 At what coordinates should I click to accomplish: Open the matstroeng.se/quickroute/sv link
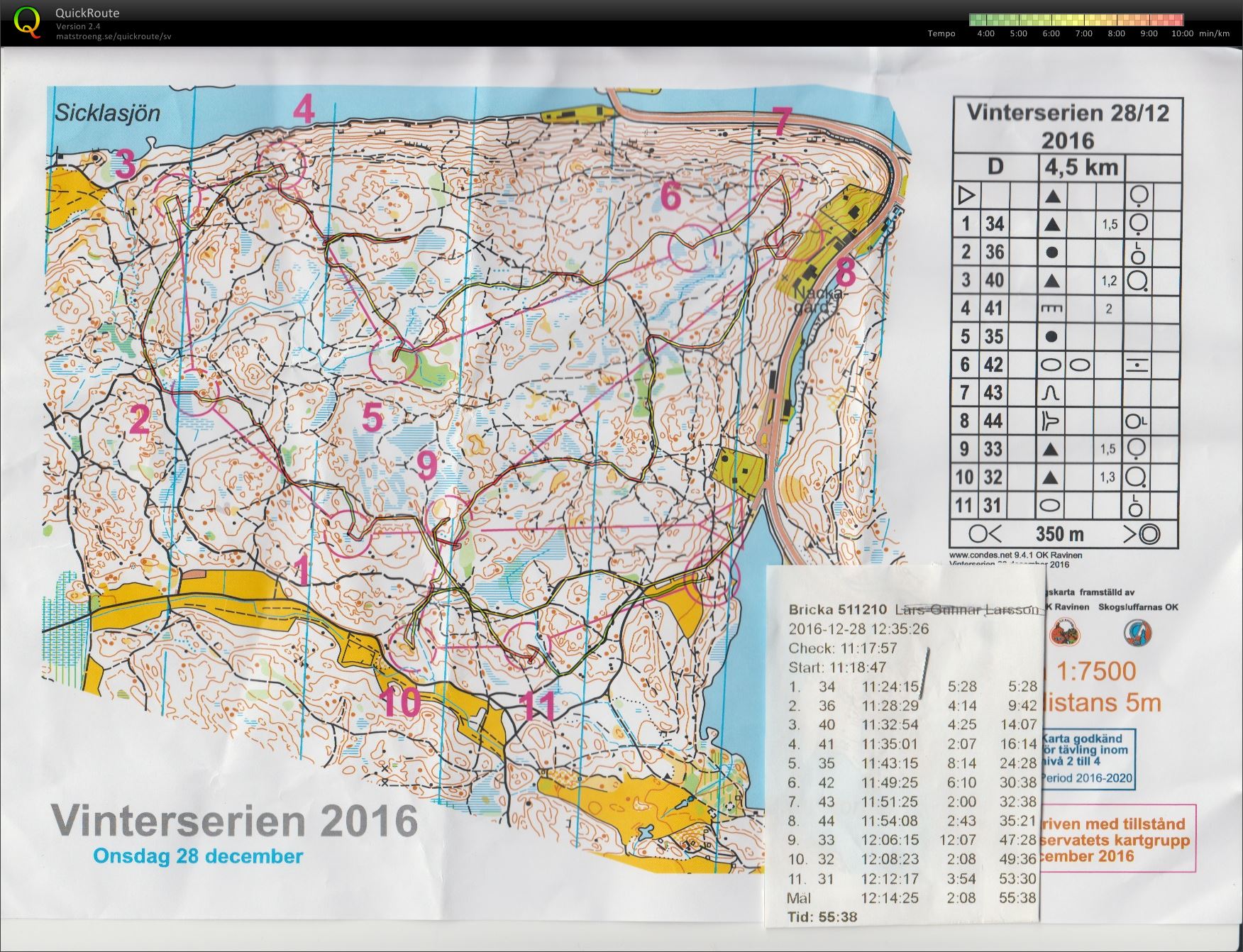114,36
